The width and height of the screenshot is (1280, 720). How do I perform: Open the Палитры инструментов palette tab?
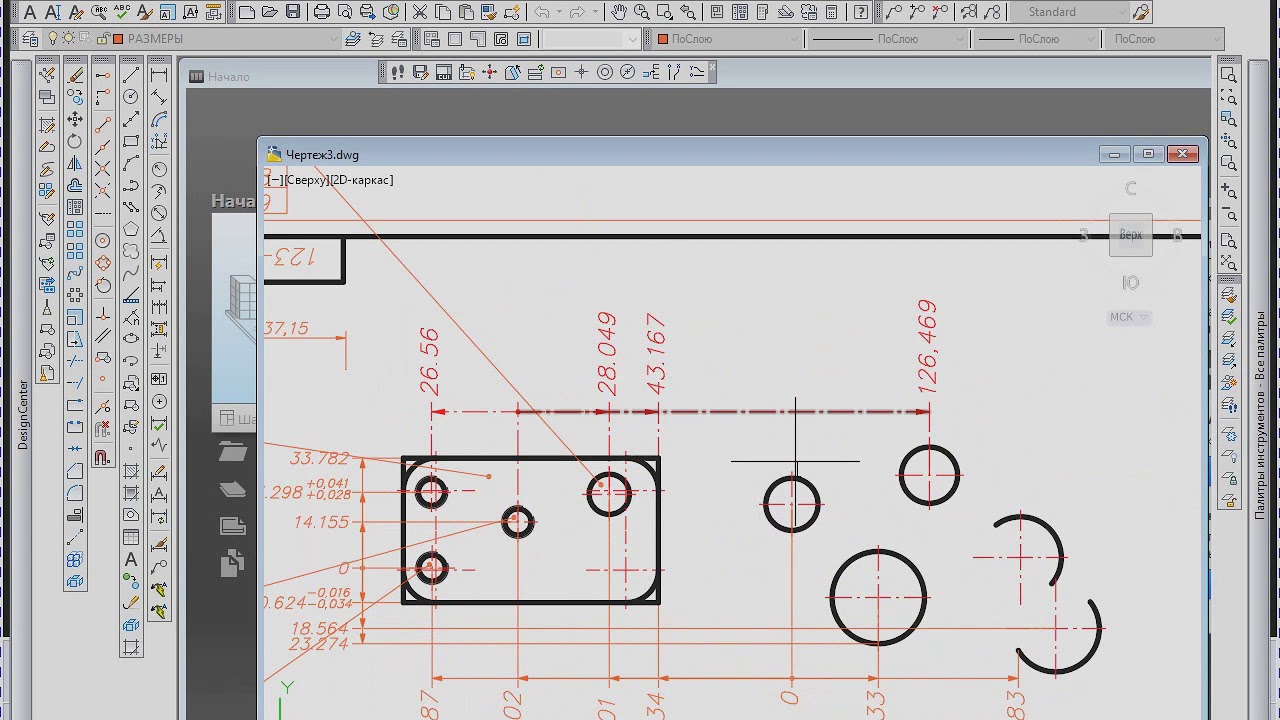(x=1260, y=413)
